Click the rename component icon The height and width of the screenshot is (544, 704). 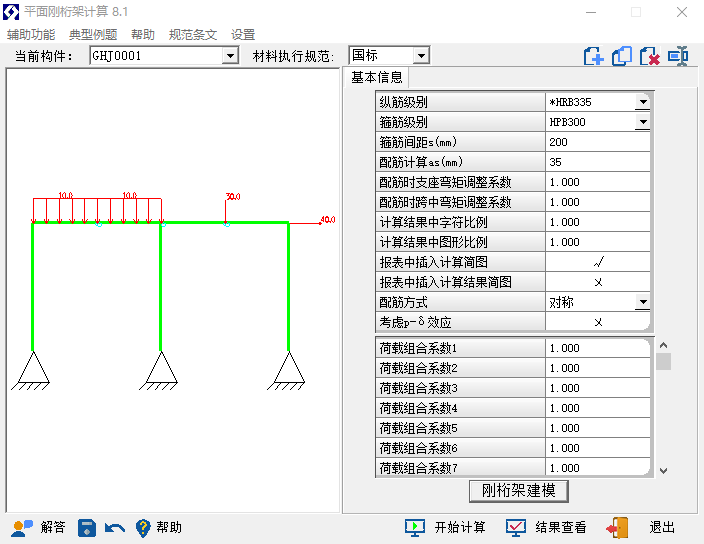point(678,56)
